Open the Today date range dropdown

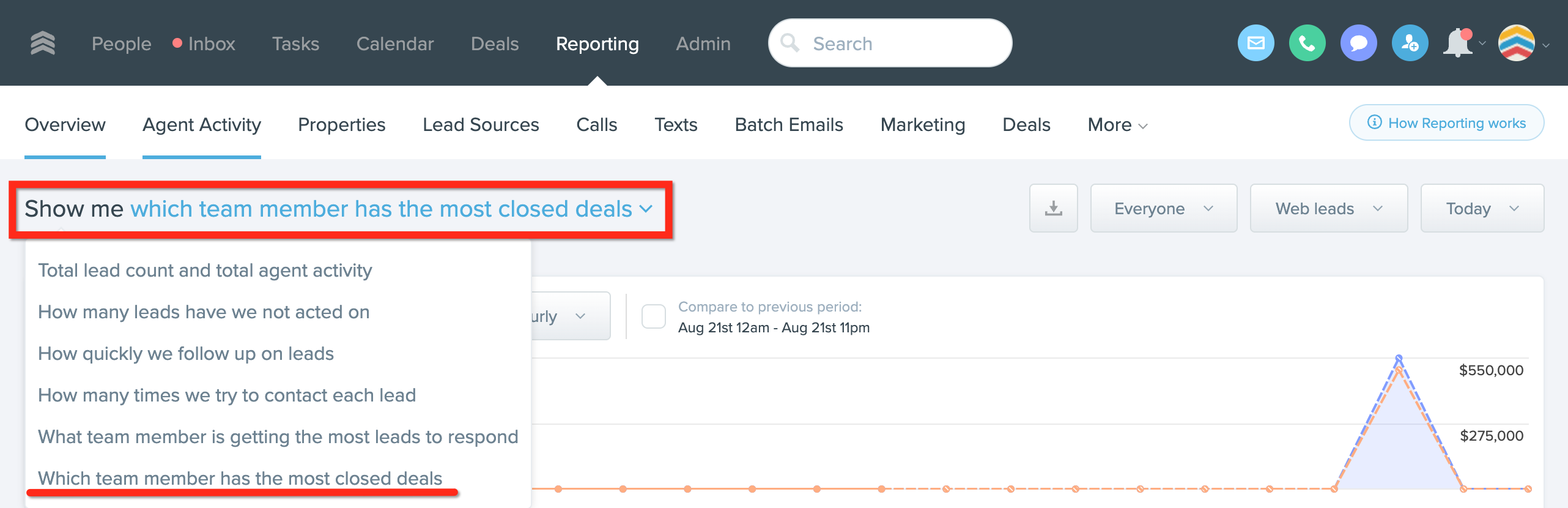1482,208
